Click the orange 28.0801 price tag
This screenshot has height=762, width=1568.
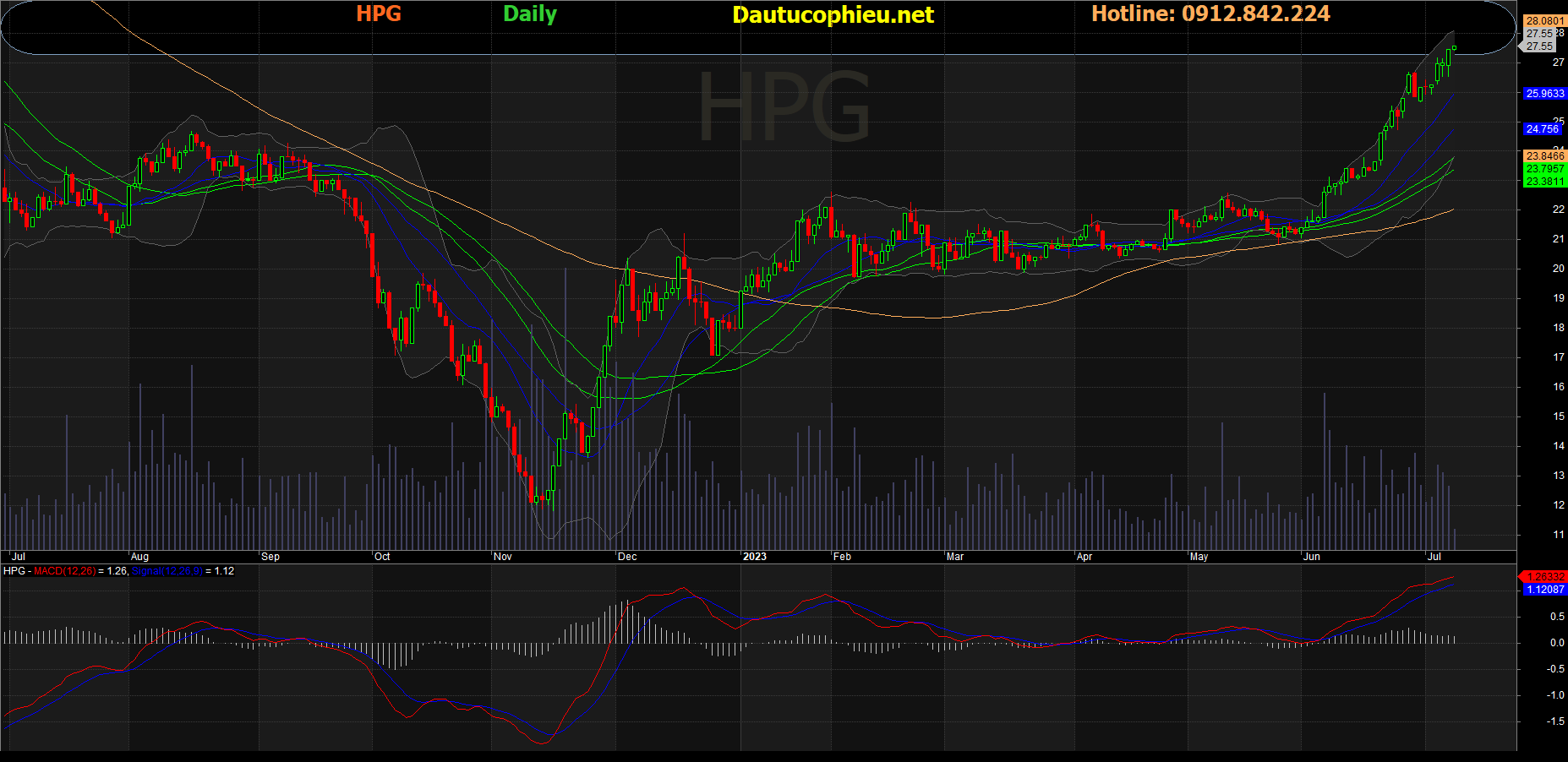click(x=1544, y=21)
